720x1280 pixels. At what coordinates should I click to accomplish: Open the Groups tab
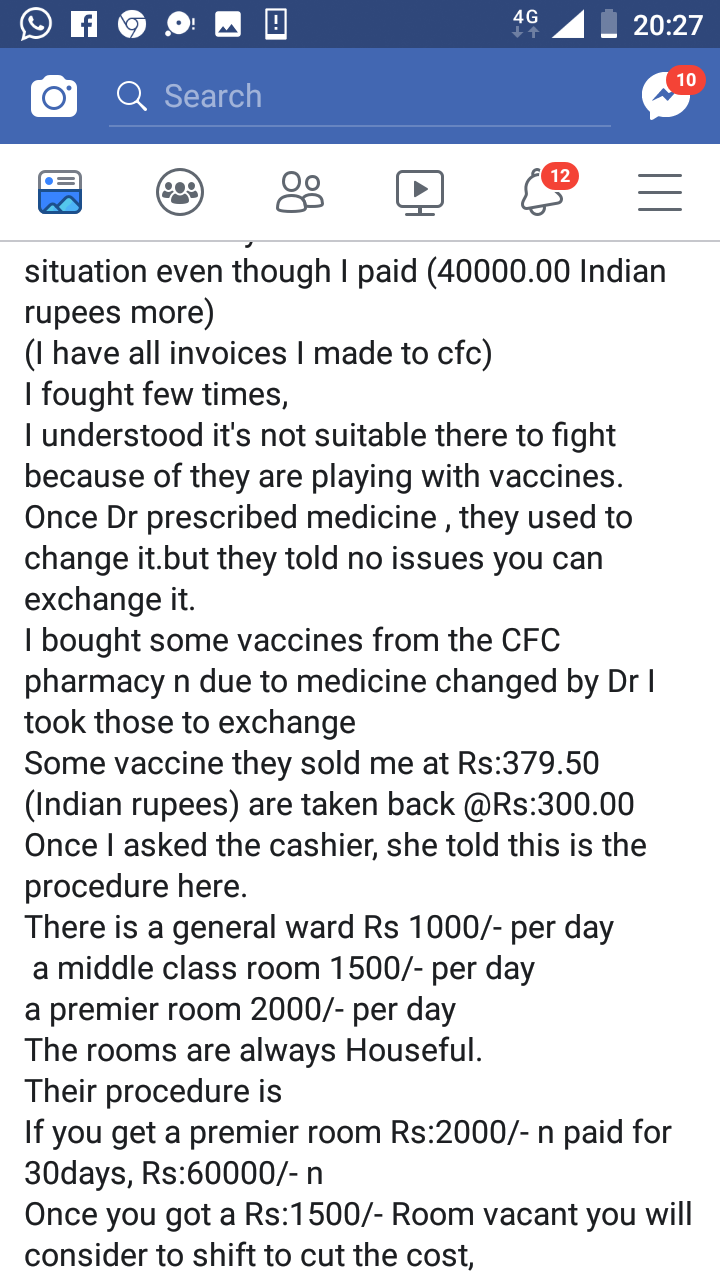180,192
